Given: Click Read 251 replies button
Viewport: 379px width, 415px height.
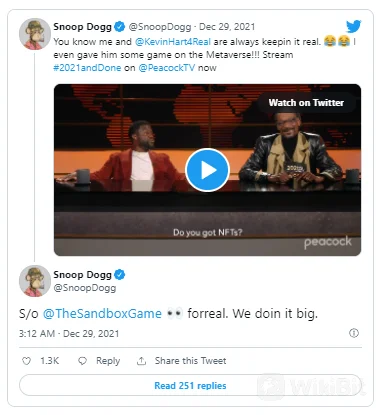Looking at the screenshot, I should coord(190,386).
